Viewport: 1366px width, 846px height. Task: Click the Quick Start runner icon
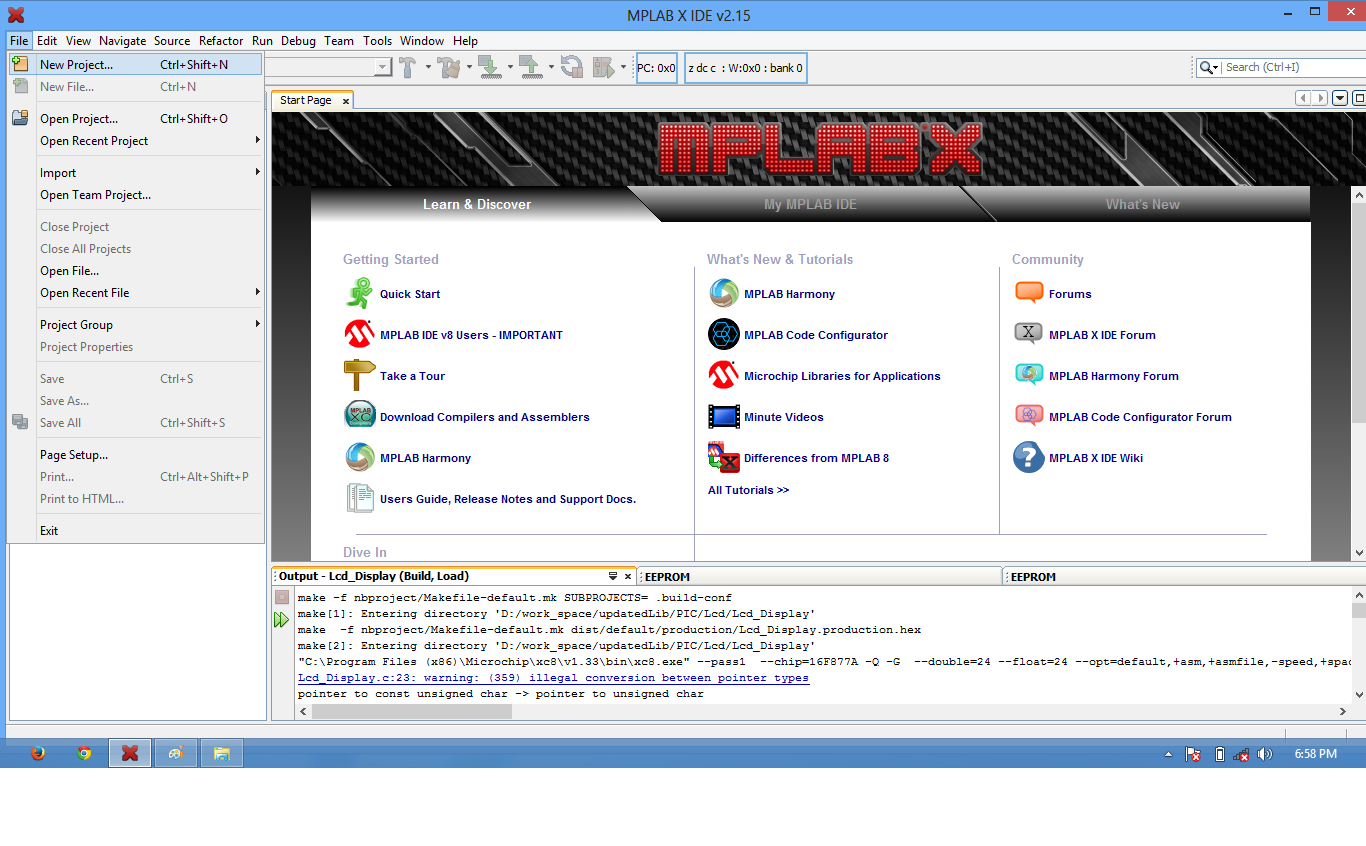coord(359,293)
